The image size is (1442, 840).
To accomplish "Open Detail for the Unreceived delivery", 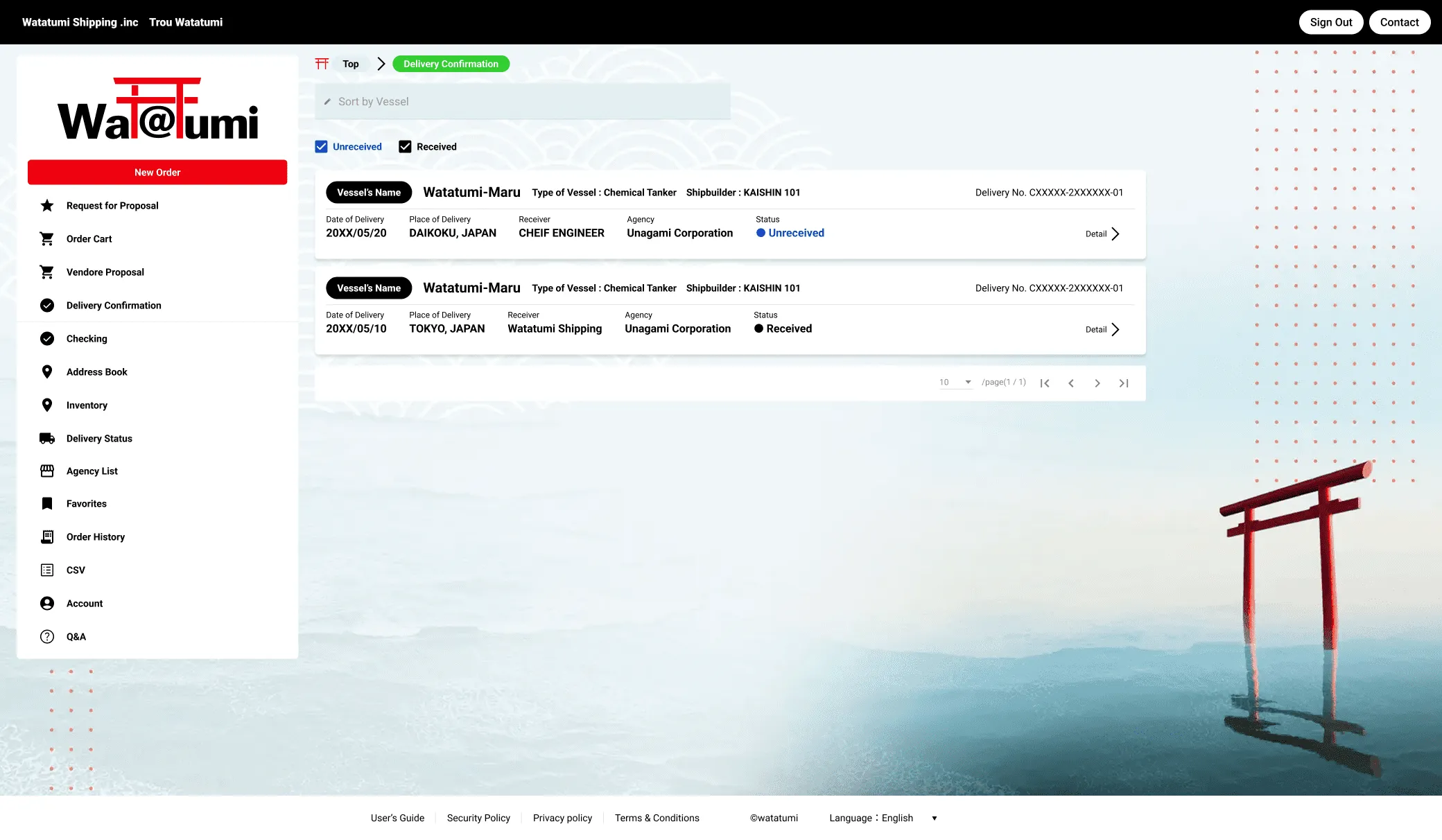I will pos(1102,234).
